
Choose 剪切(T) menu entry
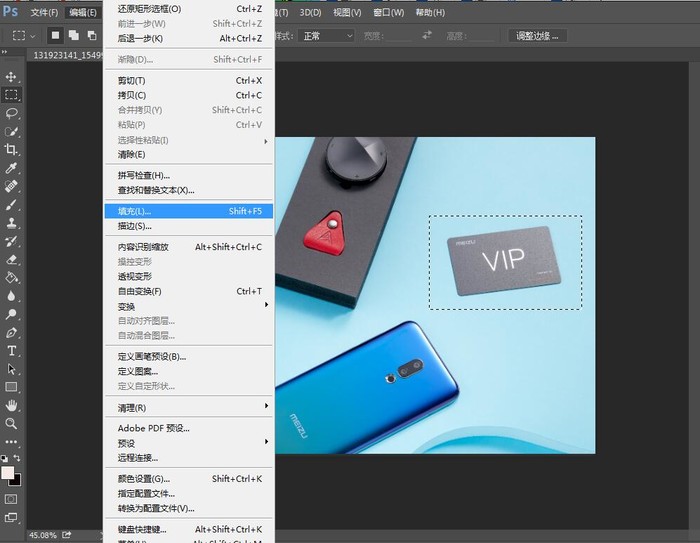(189, 81)
